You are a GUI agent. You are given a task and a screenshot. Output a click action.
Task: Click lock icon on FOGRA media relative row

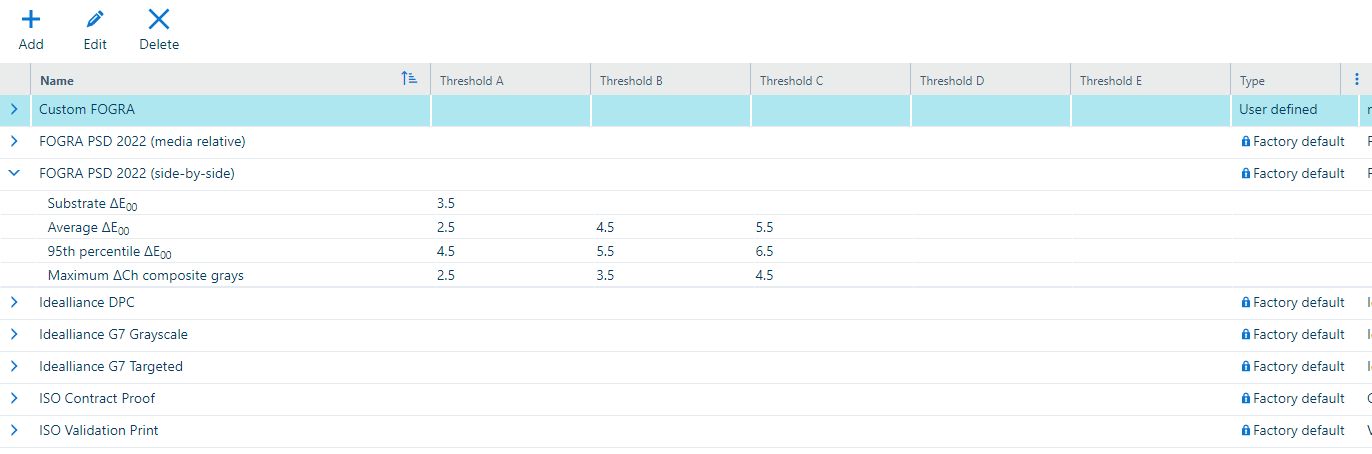tap(1245, 142)
